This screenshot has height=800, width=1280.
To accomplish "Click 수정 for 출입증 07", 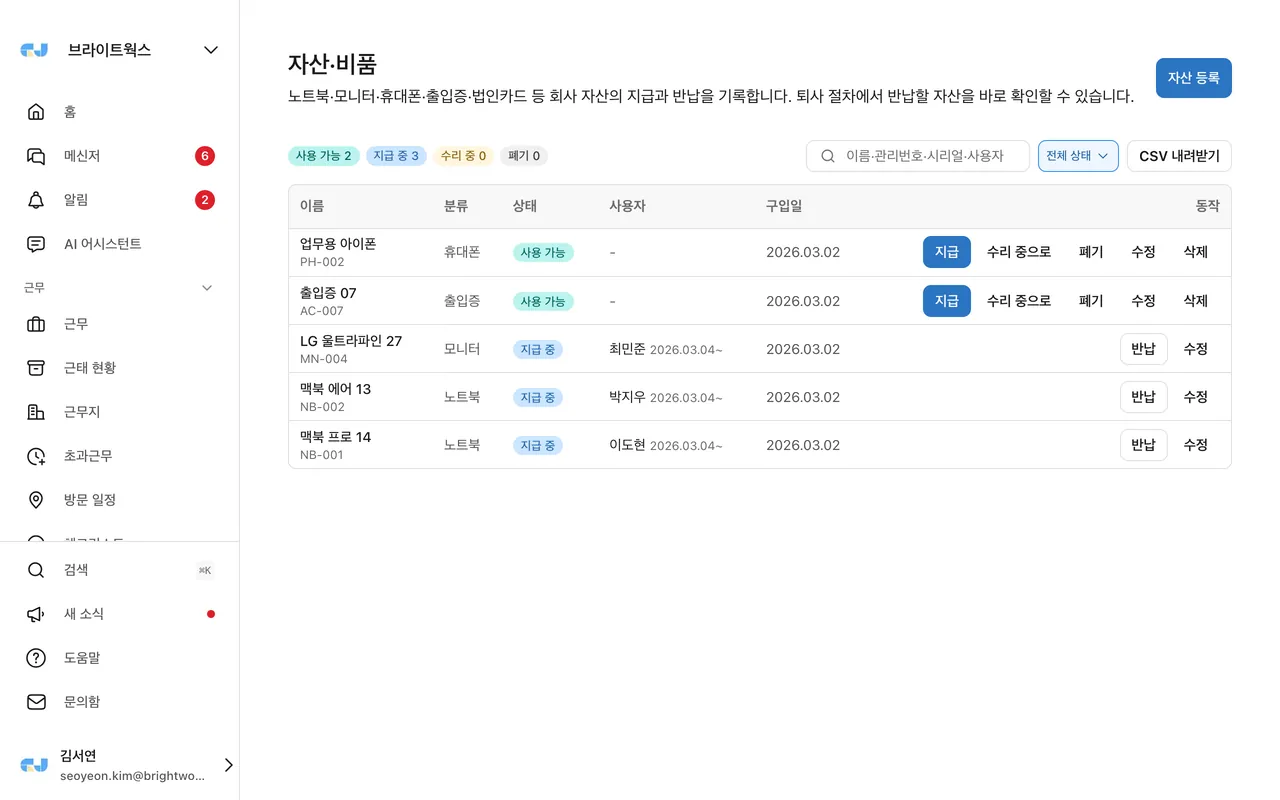I will tap(1143, 301).
